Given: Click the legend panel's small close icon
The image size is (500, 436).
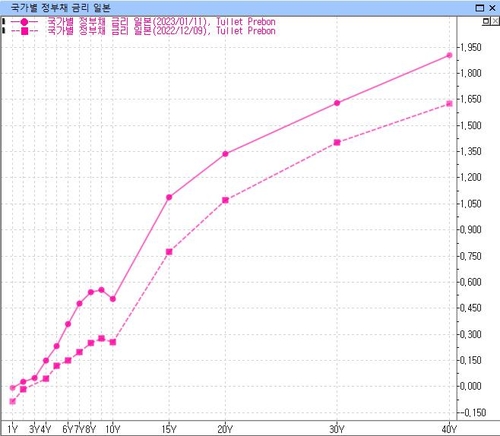Looking at the screenshot, I should (x=495, y=21).
